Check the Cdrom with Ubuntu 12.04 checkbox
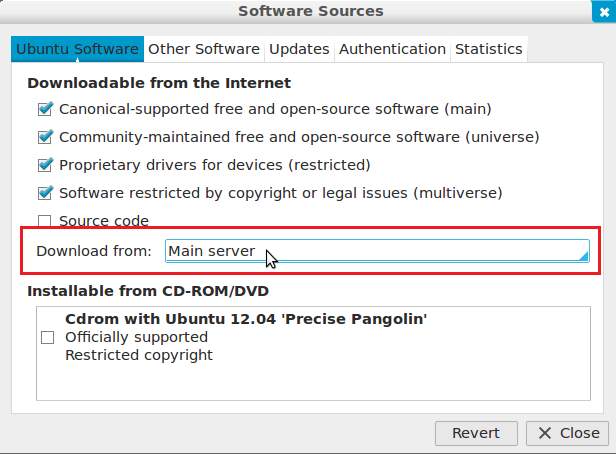The width and height of the screenshot is (616, 454). tap(47, 337)
